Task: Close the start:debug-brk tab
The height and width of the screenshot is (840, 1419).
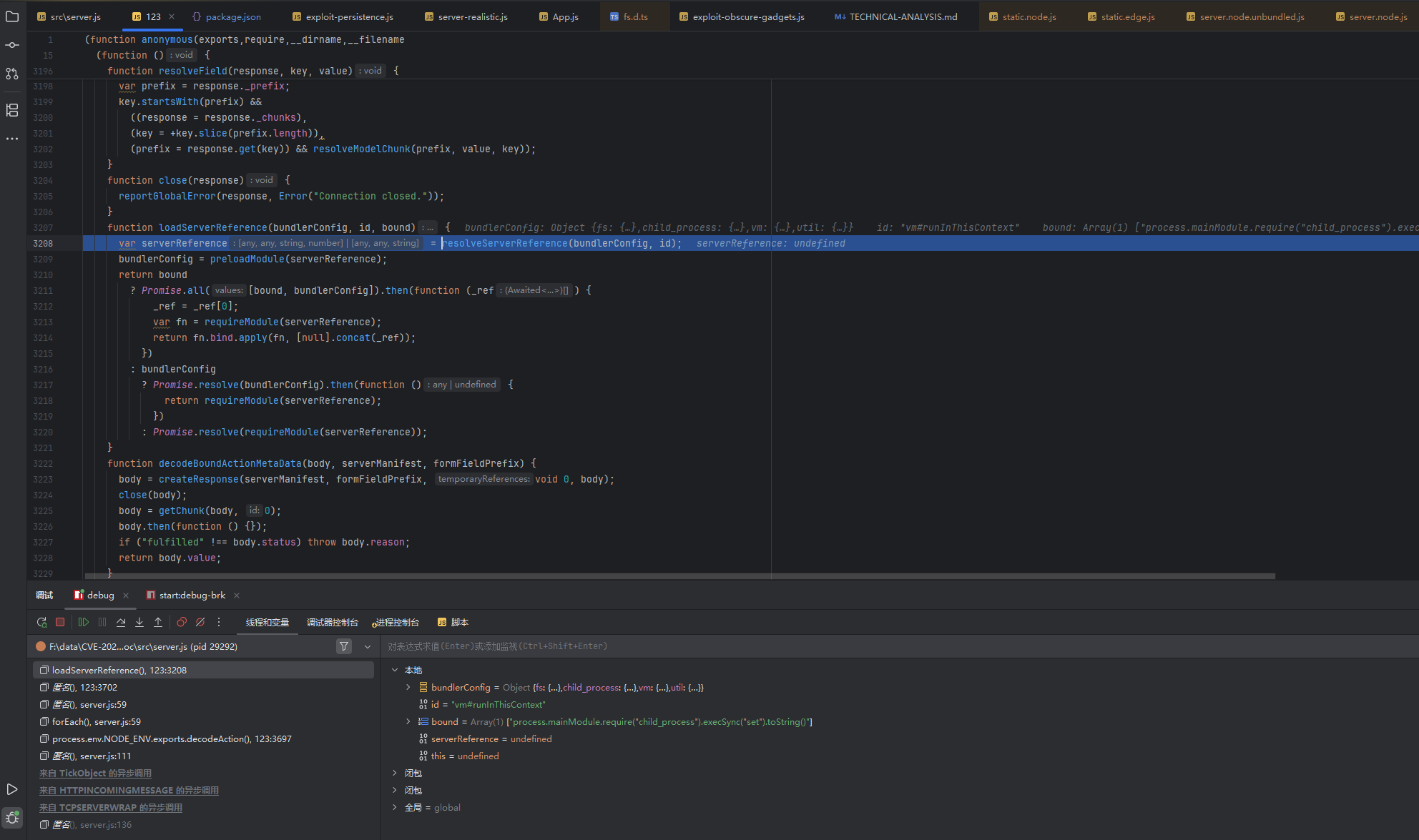Action: point(237,596)
